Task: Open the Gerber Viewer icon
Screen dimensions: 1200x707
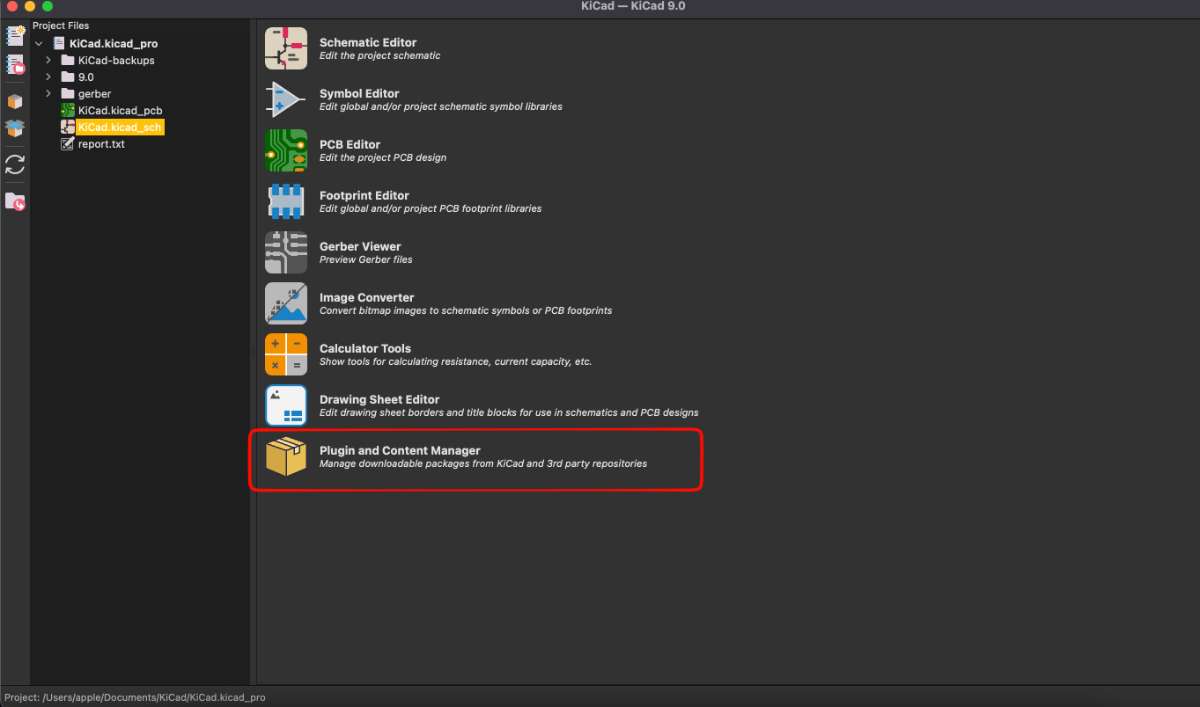Action: click(x=286, y=252)
